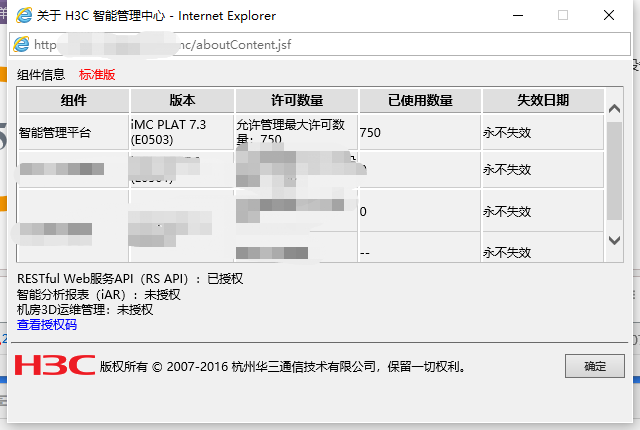640x430 pixels.
Task: Select the iMC PLAT 7.3 (E0503) version cell
Action: [x=182, y=132]
